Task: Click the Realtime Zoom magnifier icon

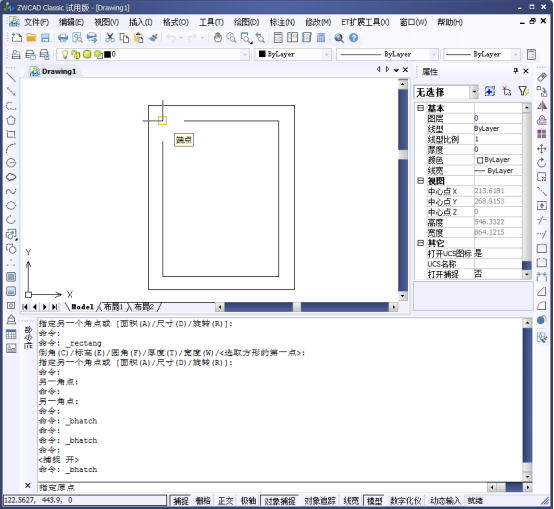Action: point(231,37)
